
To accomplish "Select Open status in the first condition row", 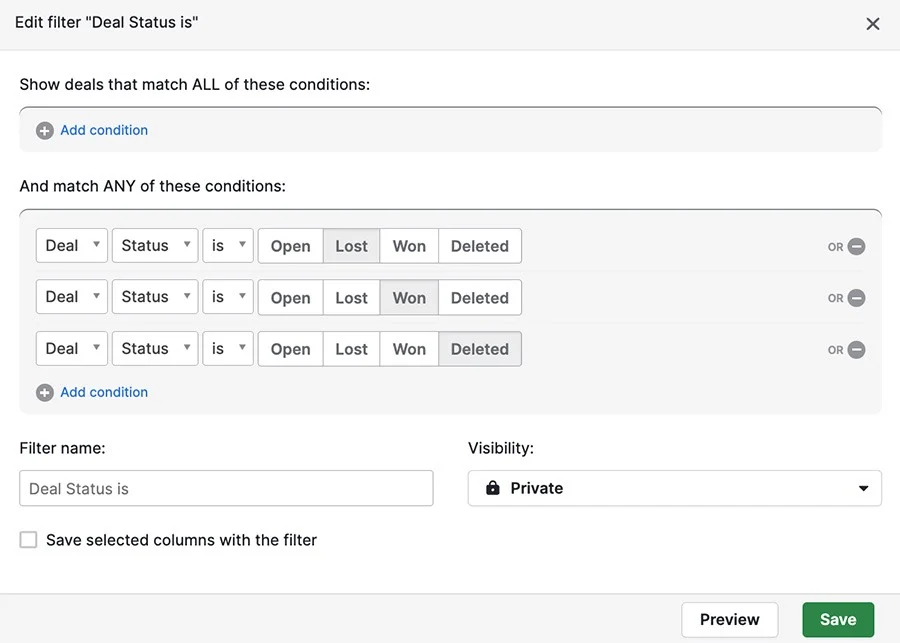I will pyautogui.click(x=290, y=246).
